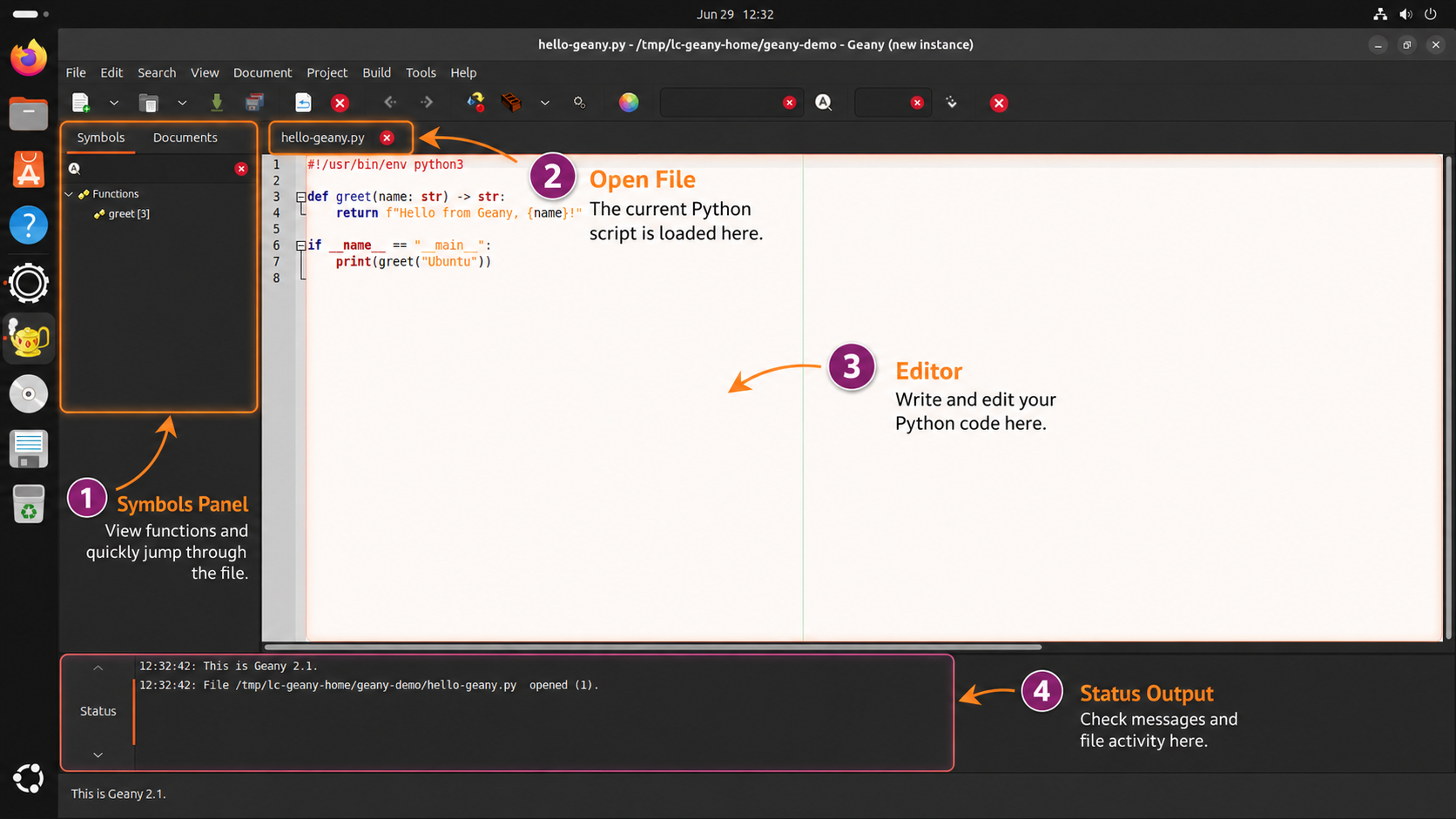Click on 'print' in line 7
The width and height of the screenshot is (1456, 819).
pos(354,262)
